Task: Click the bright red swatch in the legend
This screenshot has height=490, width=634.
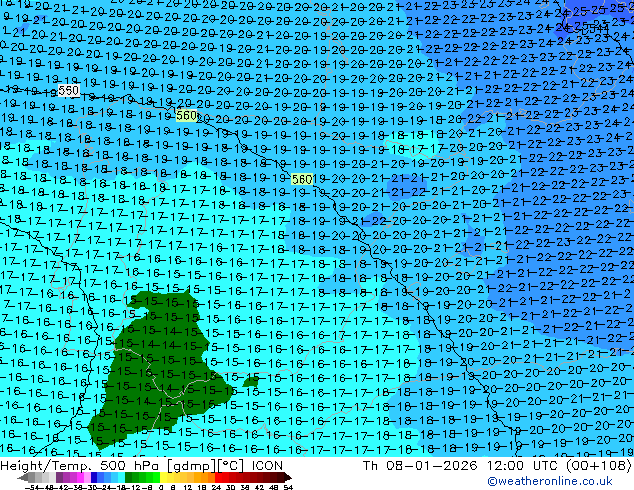Action: pos(218,477)
